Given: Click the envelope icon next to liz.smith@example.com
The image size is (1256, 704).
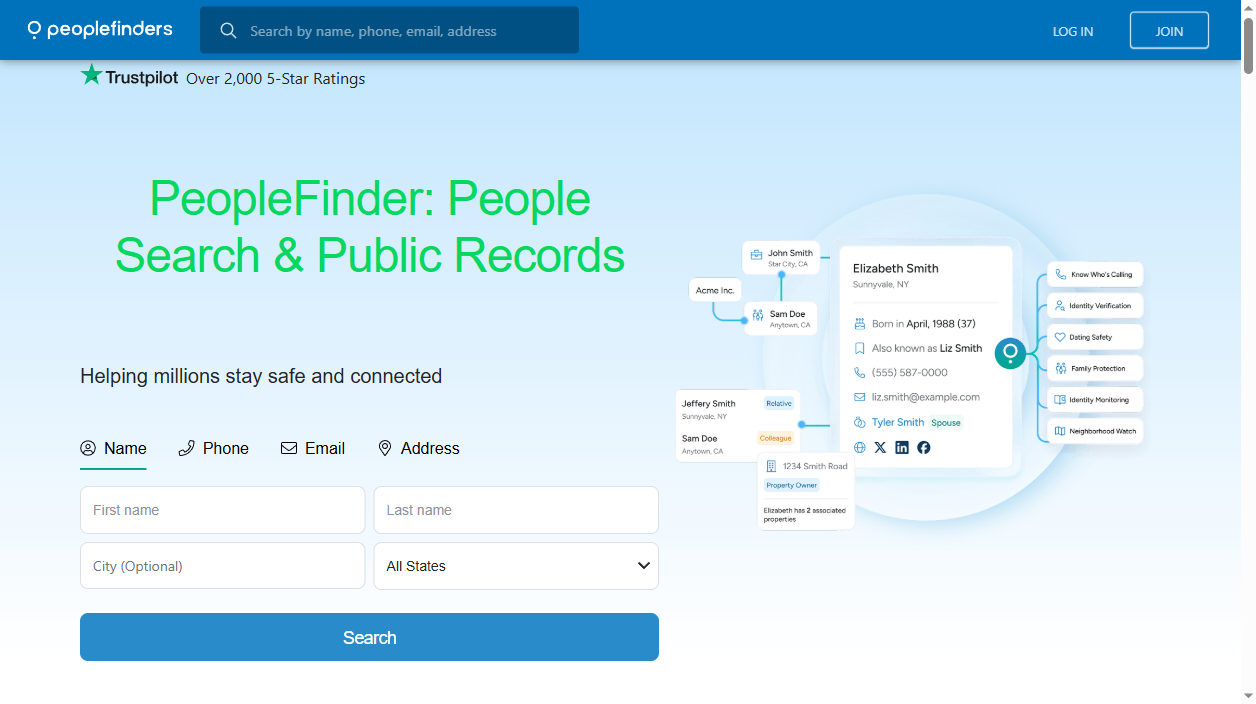Looking at the screenshot, I should click(x=859, y=397).
